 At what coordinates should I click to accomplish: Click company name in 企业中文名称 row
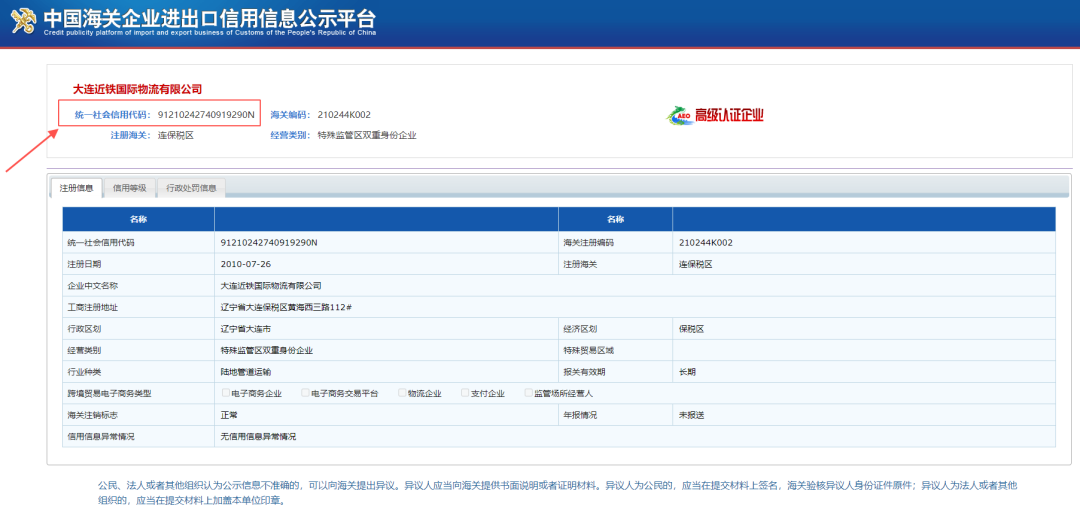[271, 285]
